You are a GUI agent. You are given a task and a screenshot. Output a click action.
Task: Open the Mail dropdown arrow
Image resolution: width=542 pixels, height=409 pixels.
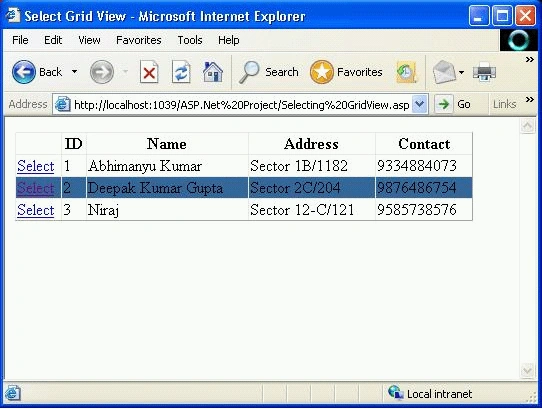coord(461,72)
